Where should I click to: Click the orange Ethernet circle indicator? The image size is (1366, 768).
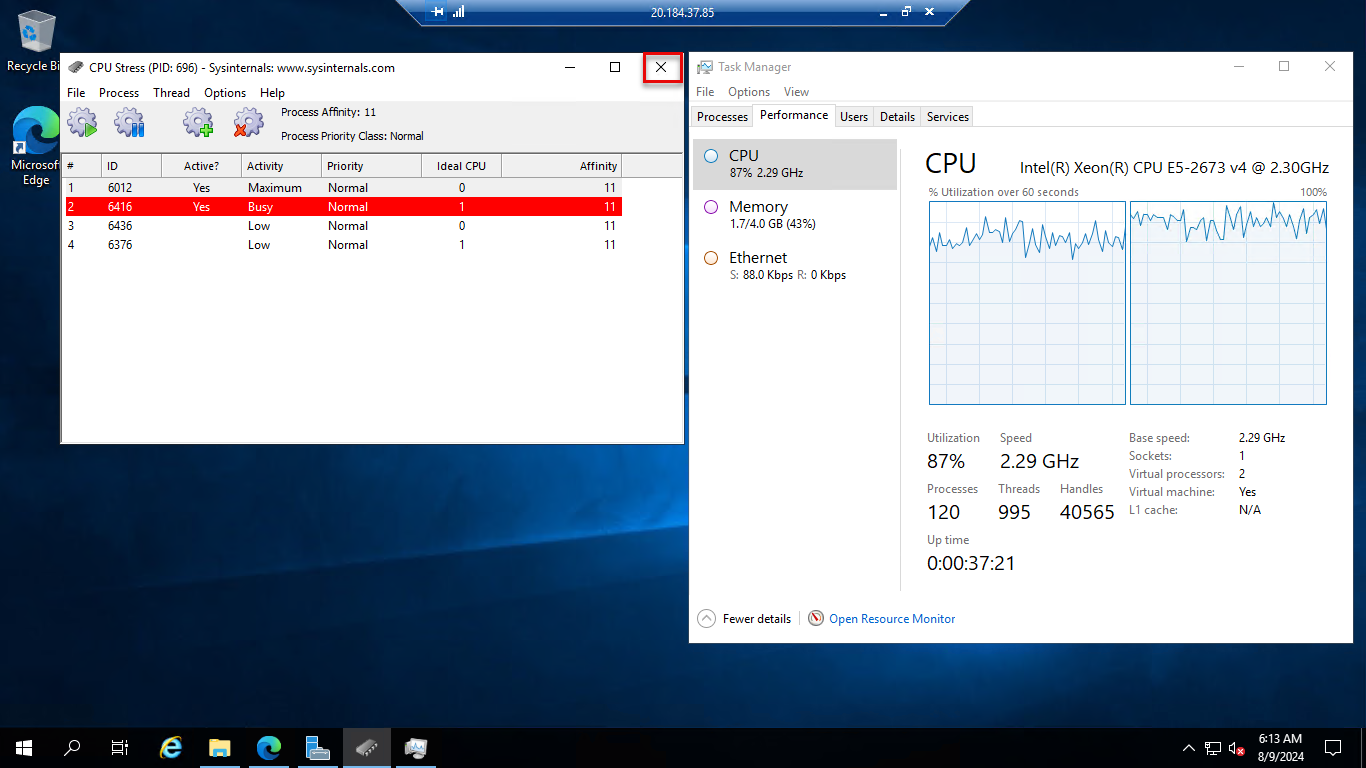click(711, 258)
